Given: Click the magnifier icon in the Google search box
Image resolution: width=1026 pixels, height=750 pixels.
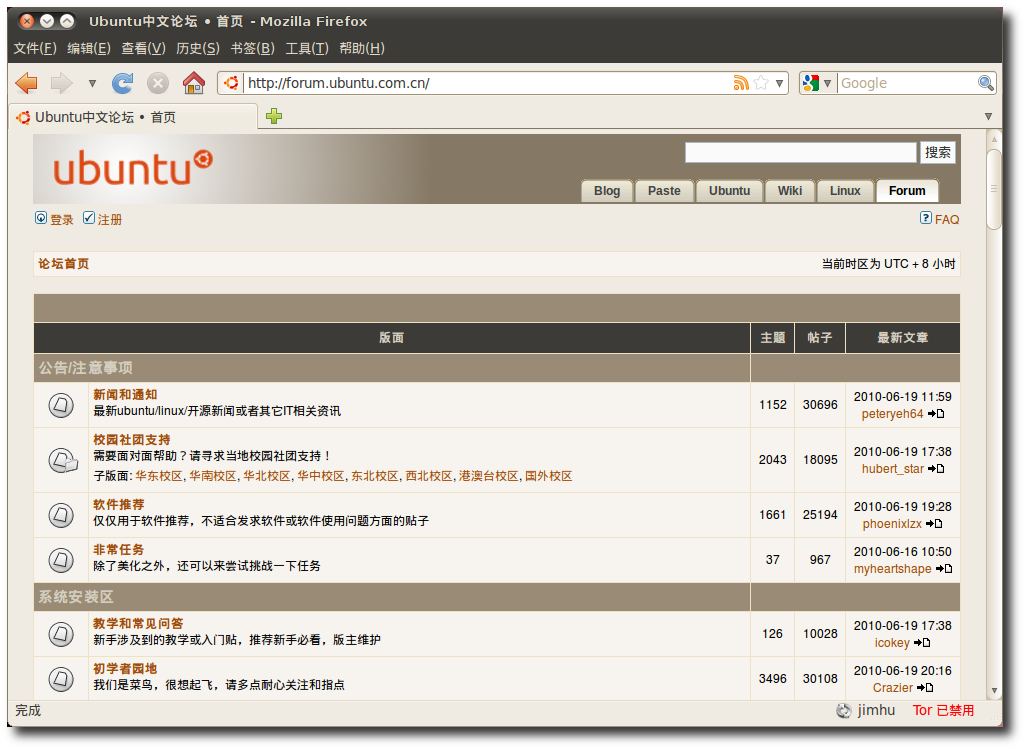Looking at the screenshot, I should tap(985, 83).
